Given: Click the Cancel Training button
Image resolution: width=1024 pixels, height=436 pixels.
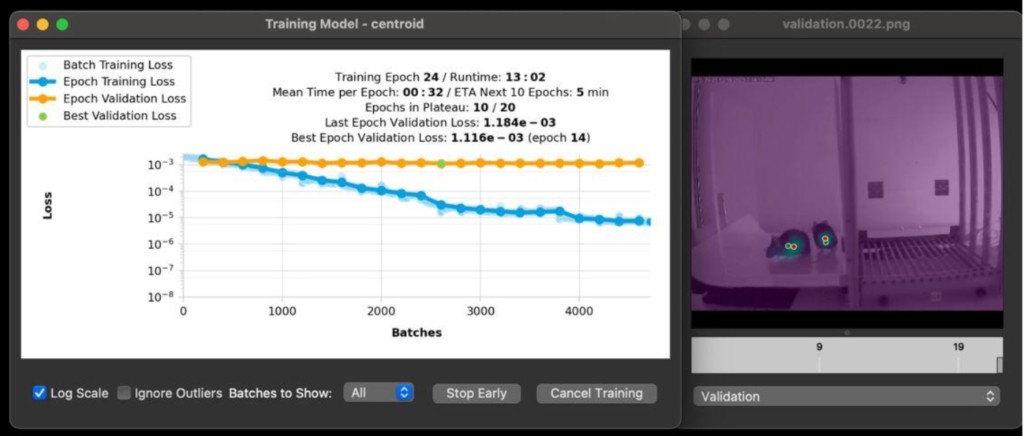Looking at the screenshot, I should pos(596,393).
